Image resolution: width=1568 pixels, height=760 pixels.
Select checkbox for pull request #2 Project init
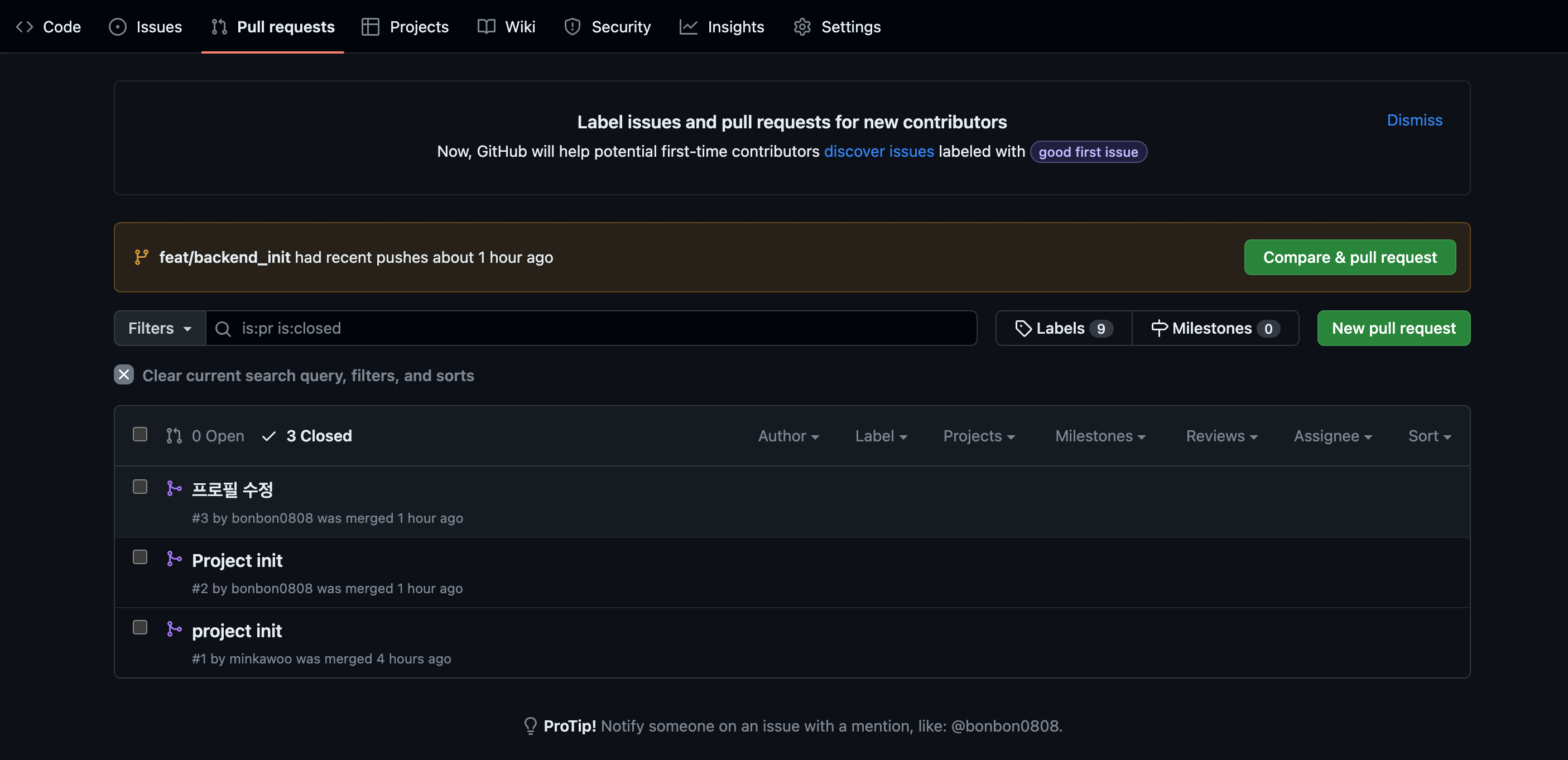tap(140, 557)
